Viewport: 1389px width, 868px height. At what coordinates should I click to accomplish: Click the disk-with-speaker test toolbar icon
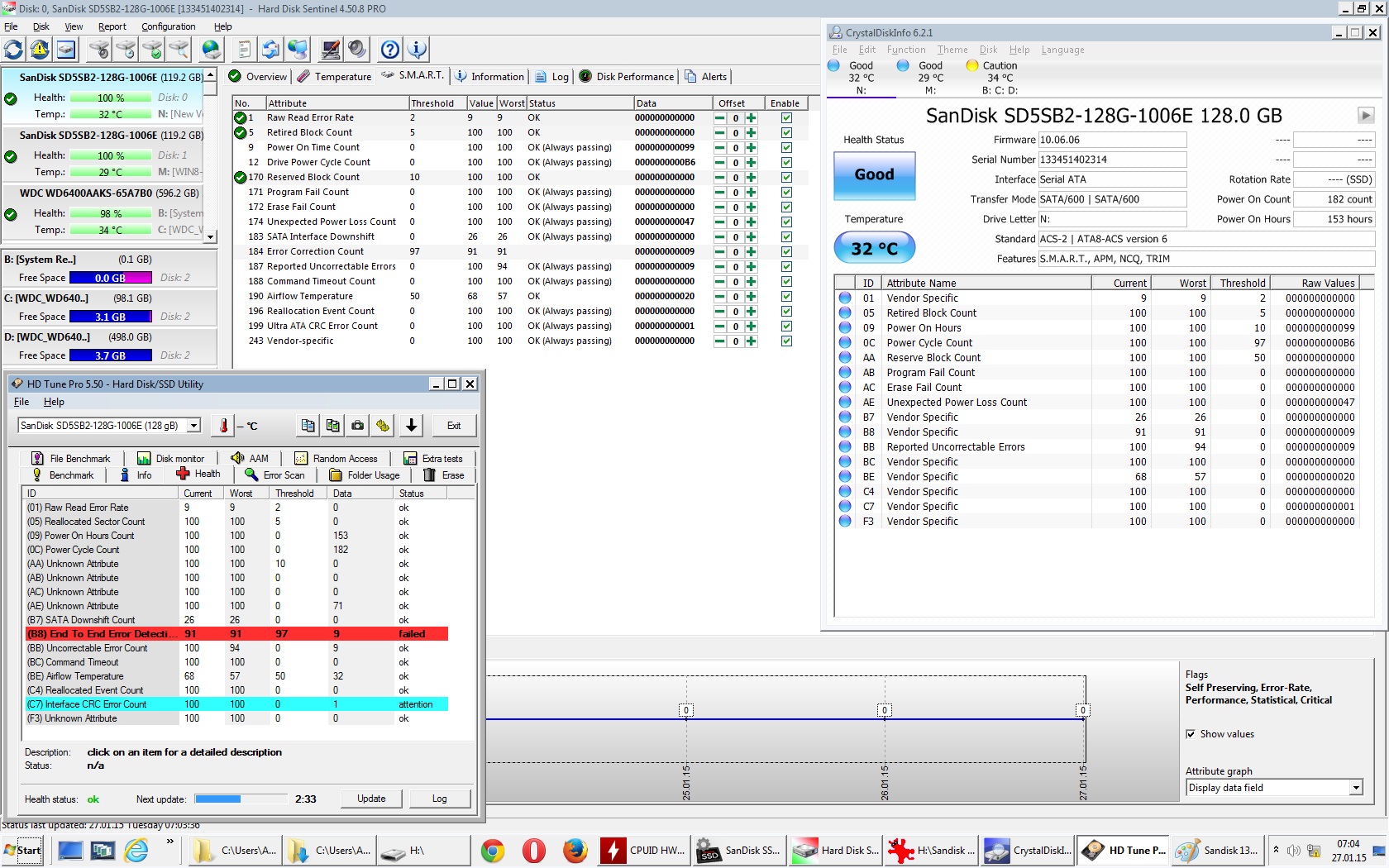tap(99, 50)
